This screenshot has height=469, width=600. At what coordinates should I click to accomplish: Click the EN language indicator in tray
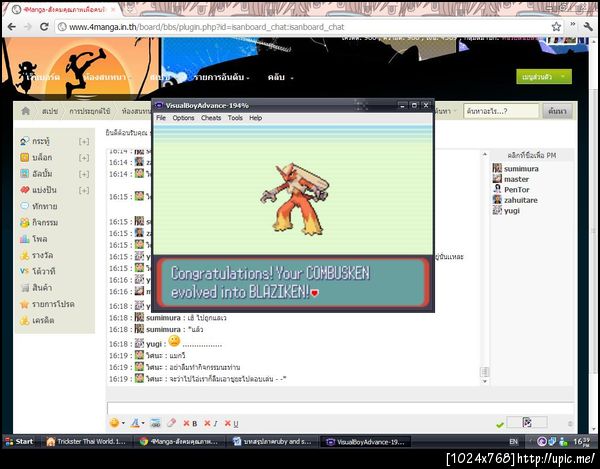click(x=513, y=442)
